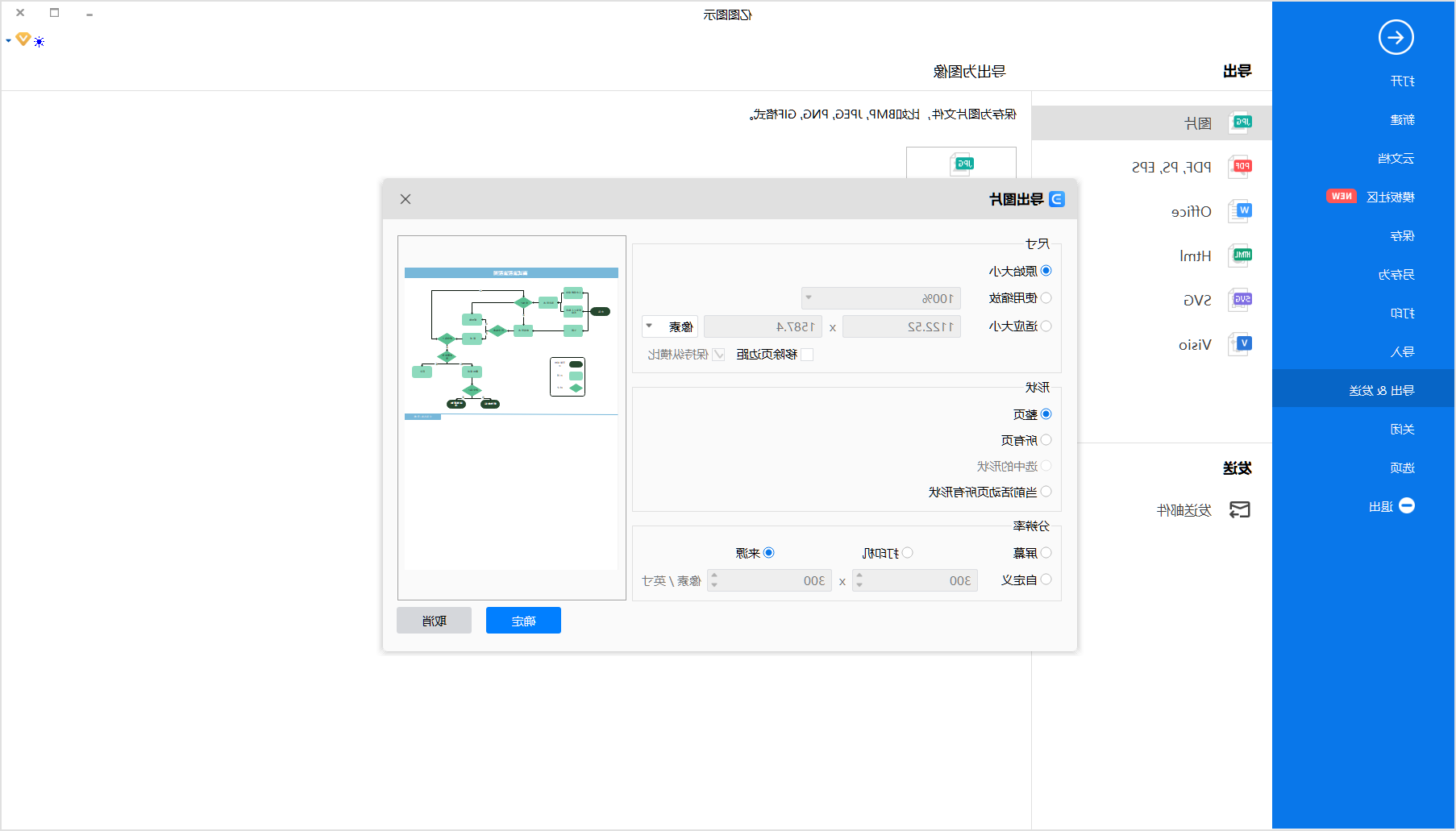Select the 使用缩放 radio button
The height and width of the screenshot is (831, 1456).
click(x=1046, y=297)
